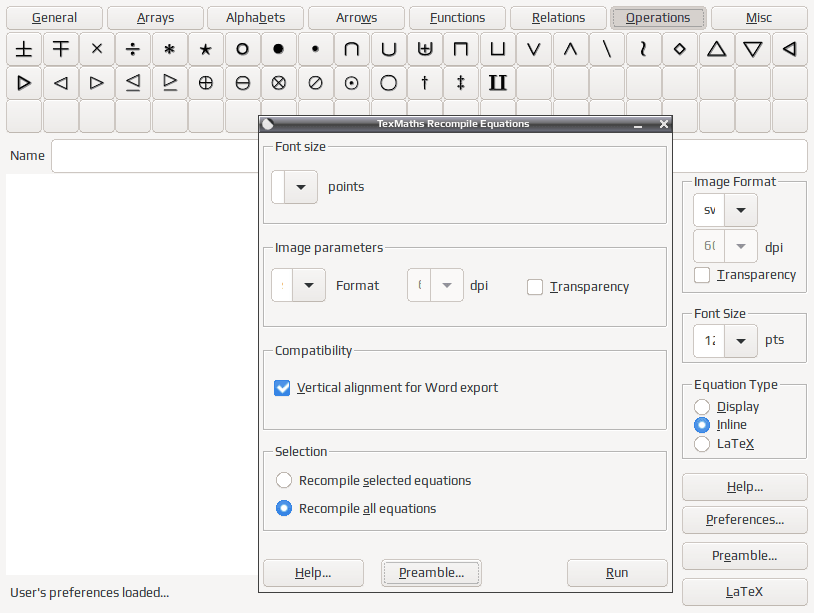Insert the circled times symbol
Screen dimensions: 814x613
(x=279, y=83)
